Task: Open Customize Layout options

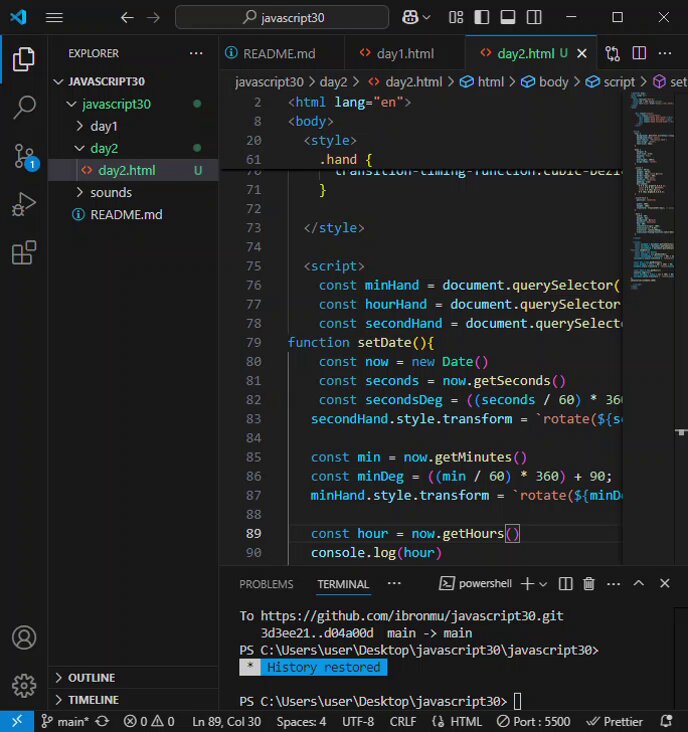Action: point(456,18)
